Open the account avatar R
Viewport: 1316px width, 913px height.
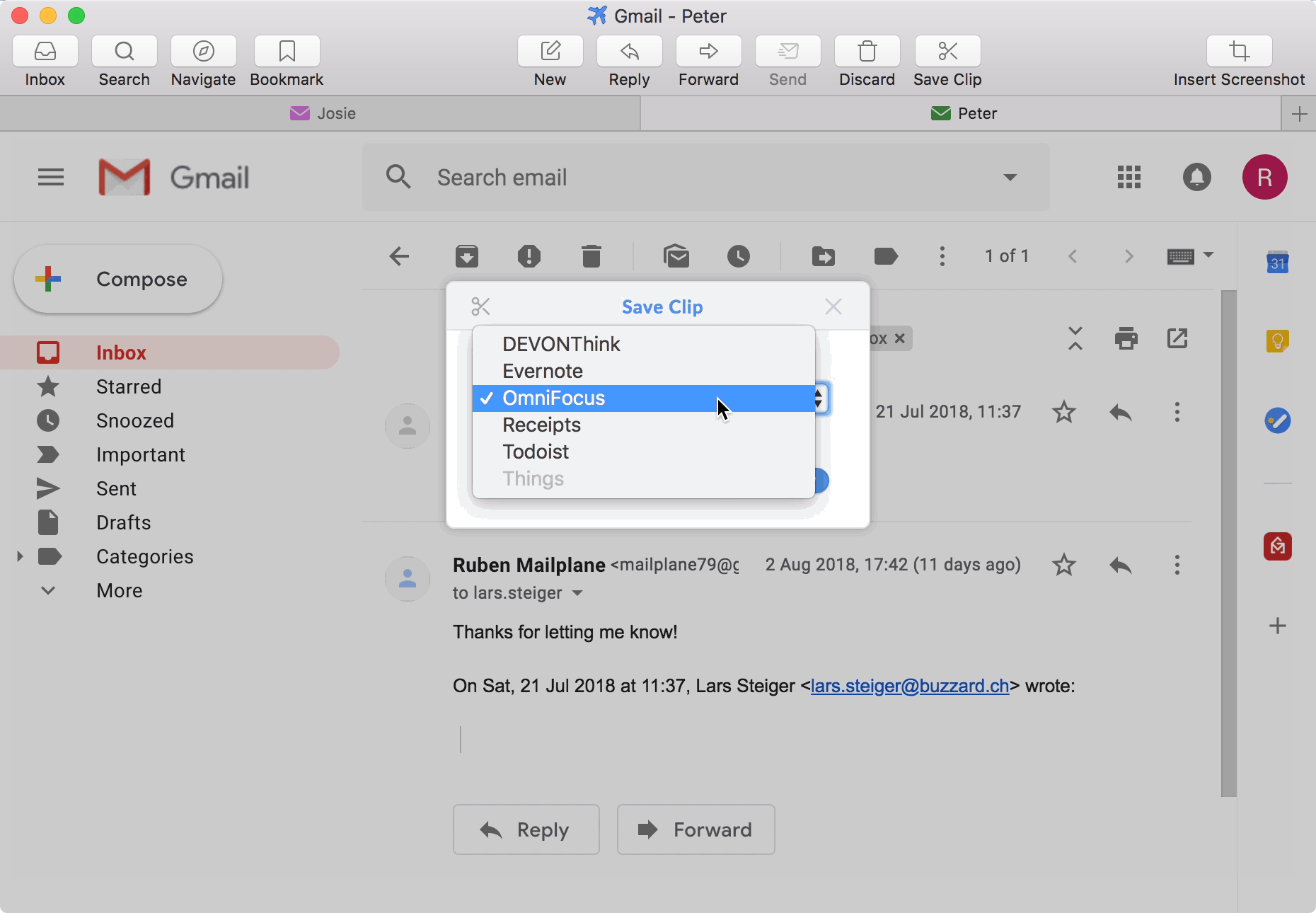coord(1265,177)
